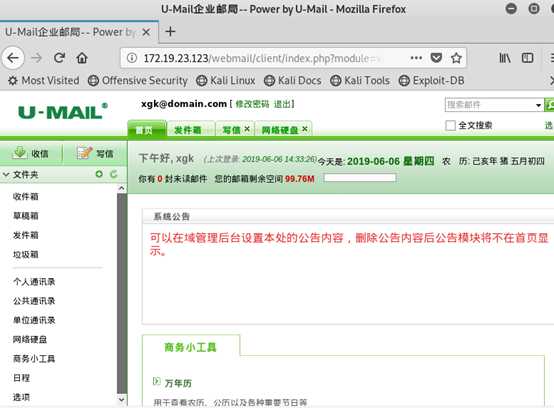Collapse the 文件夹 section chevron
The width and height of the screenshot is (554, 408).
click(6, 174)
